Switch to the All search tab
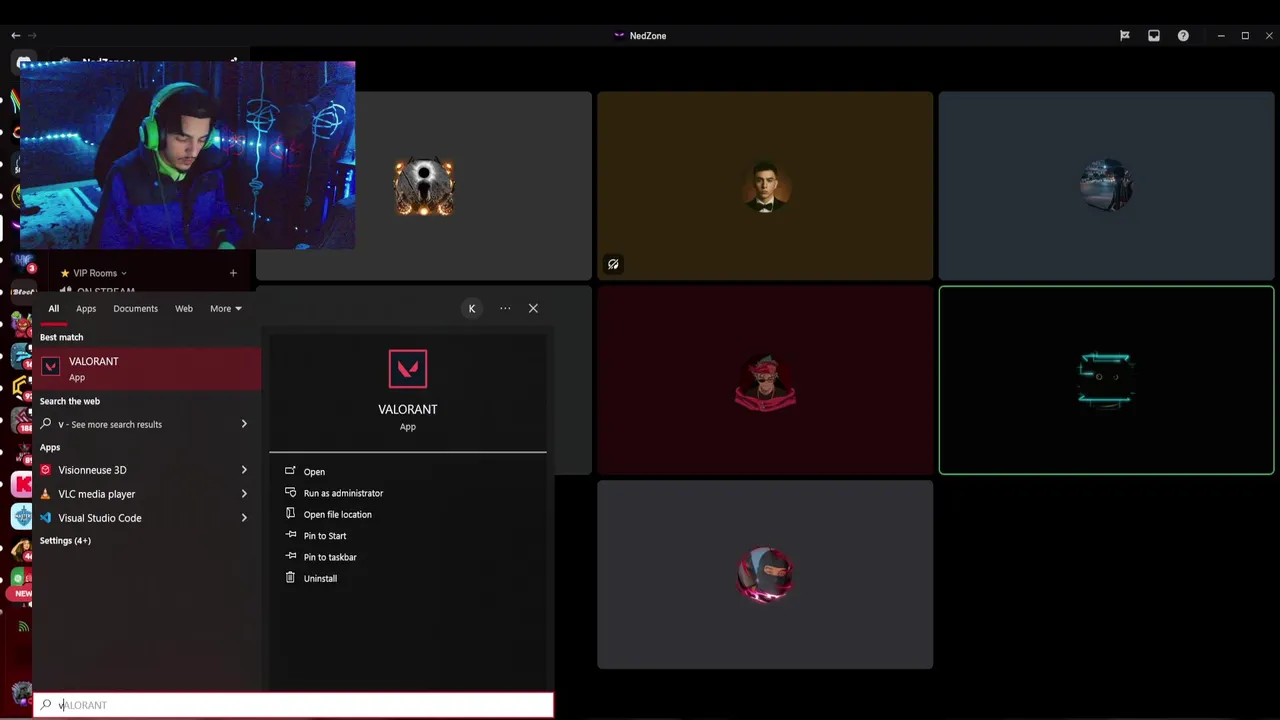This screenshot has width=1280, height=720. tap(53, 308)
